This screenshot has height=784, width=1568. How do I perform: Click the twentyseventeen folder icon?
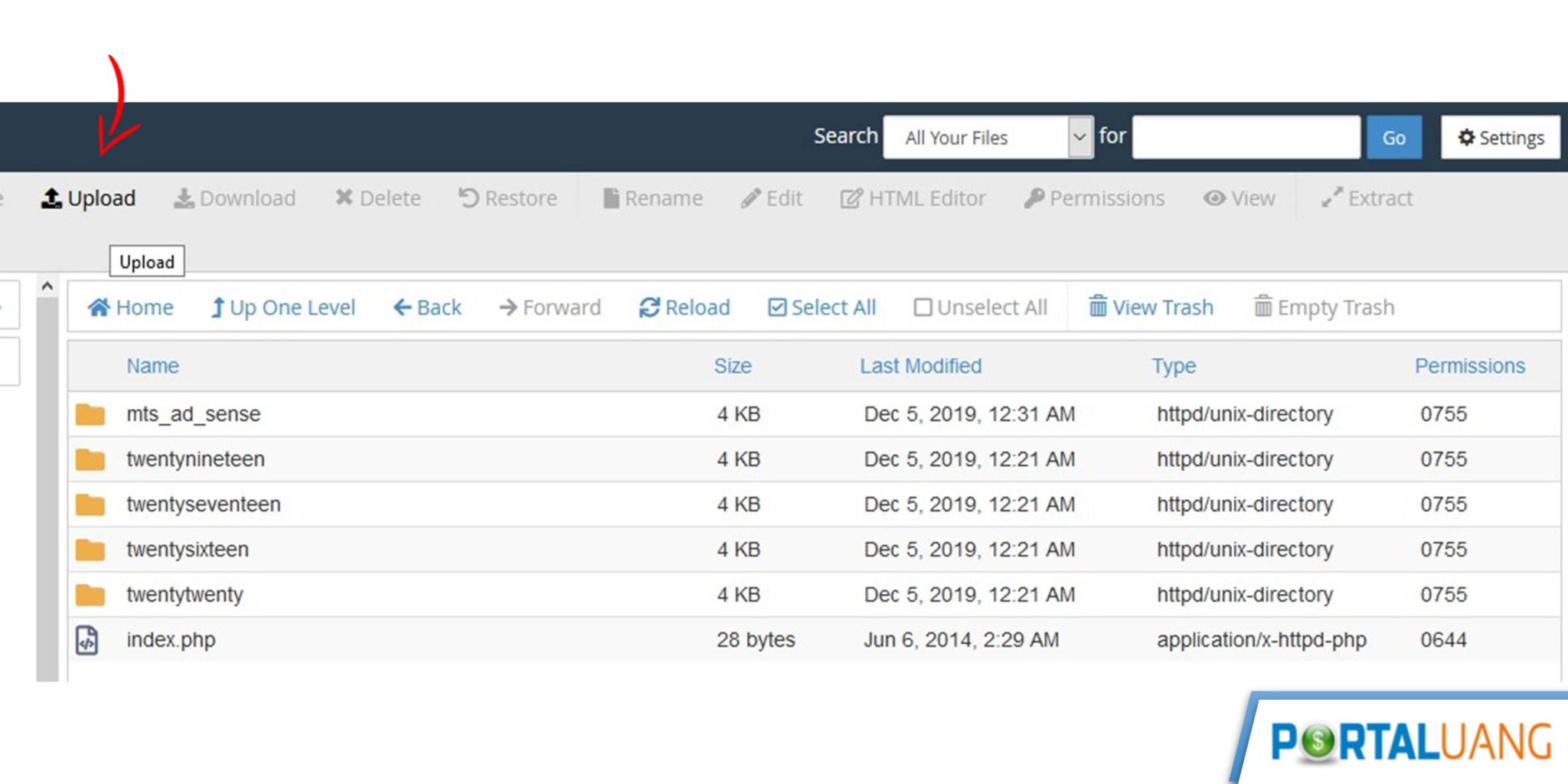click(x=90, y=505)
